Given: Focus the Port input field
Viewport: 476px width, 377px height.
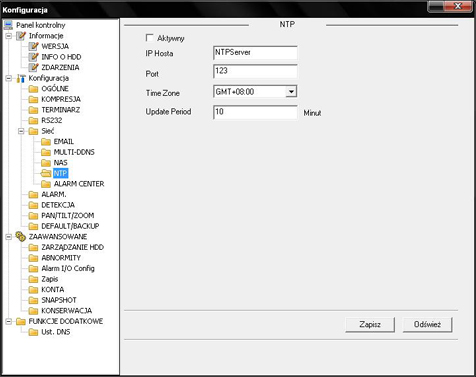Looking at the screenshot, I should [x=255, y=71].
